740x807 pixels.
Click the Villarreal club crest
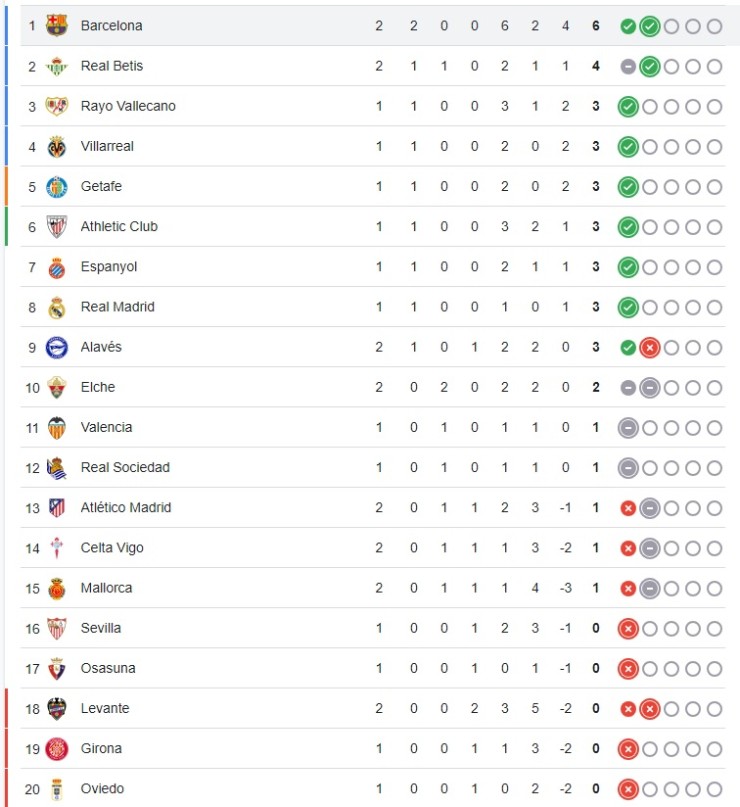tap(57, 146)
